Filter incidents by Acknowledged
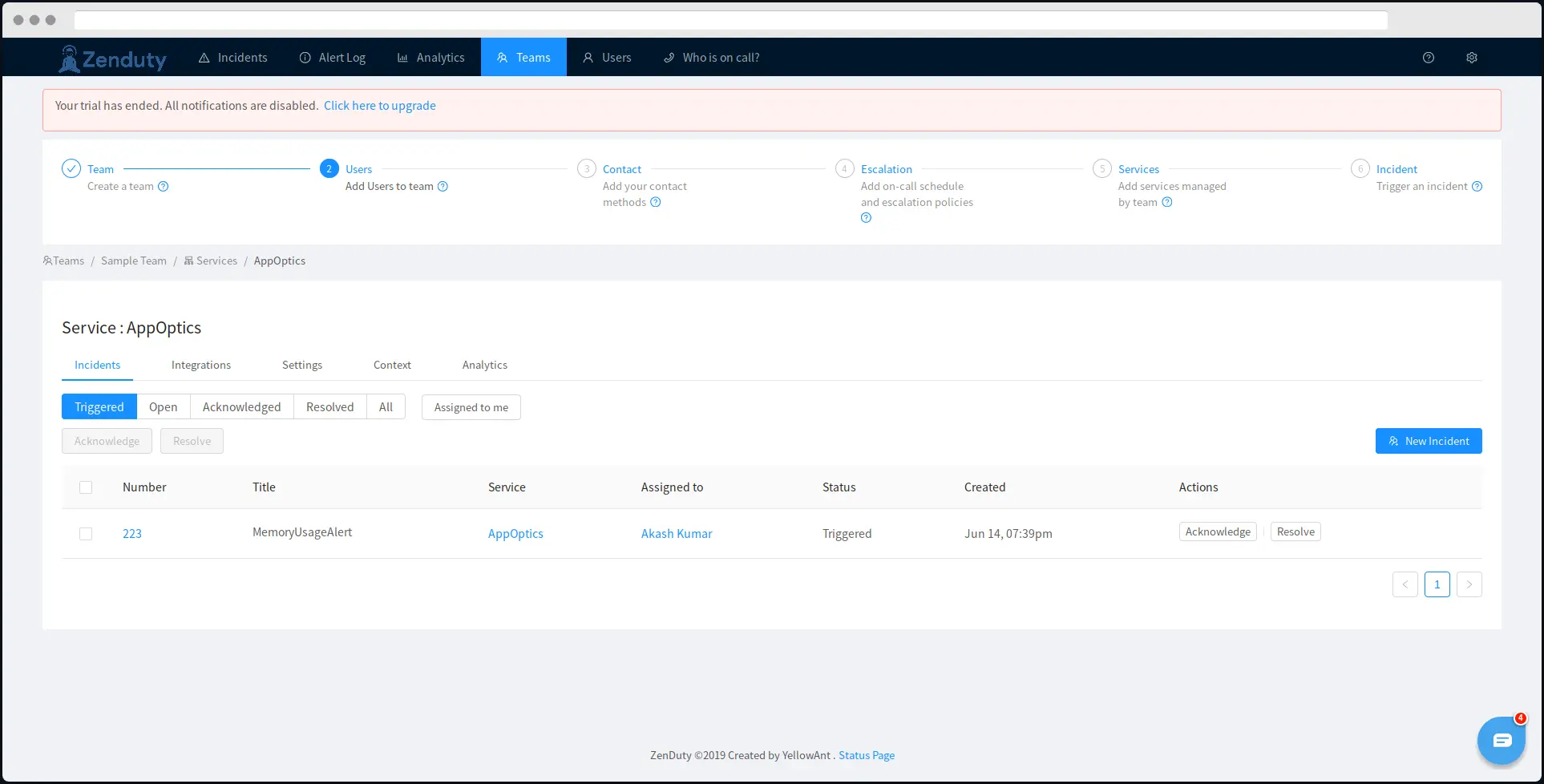Screen dimensions: 1544x784 [242, 407]
